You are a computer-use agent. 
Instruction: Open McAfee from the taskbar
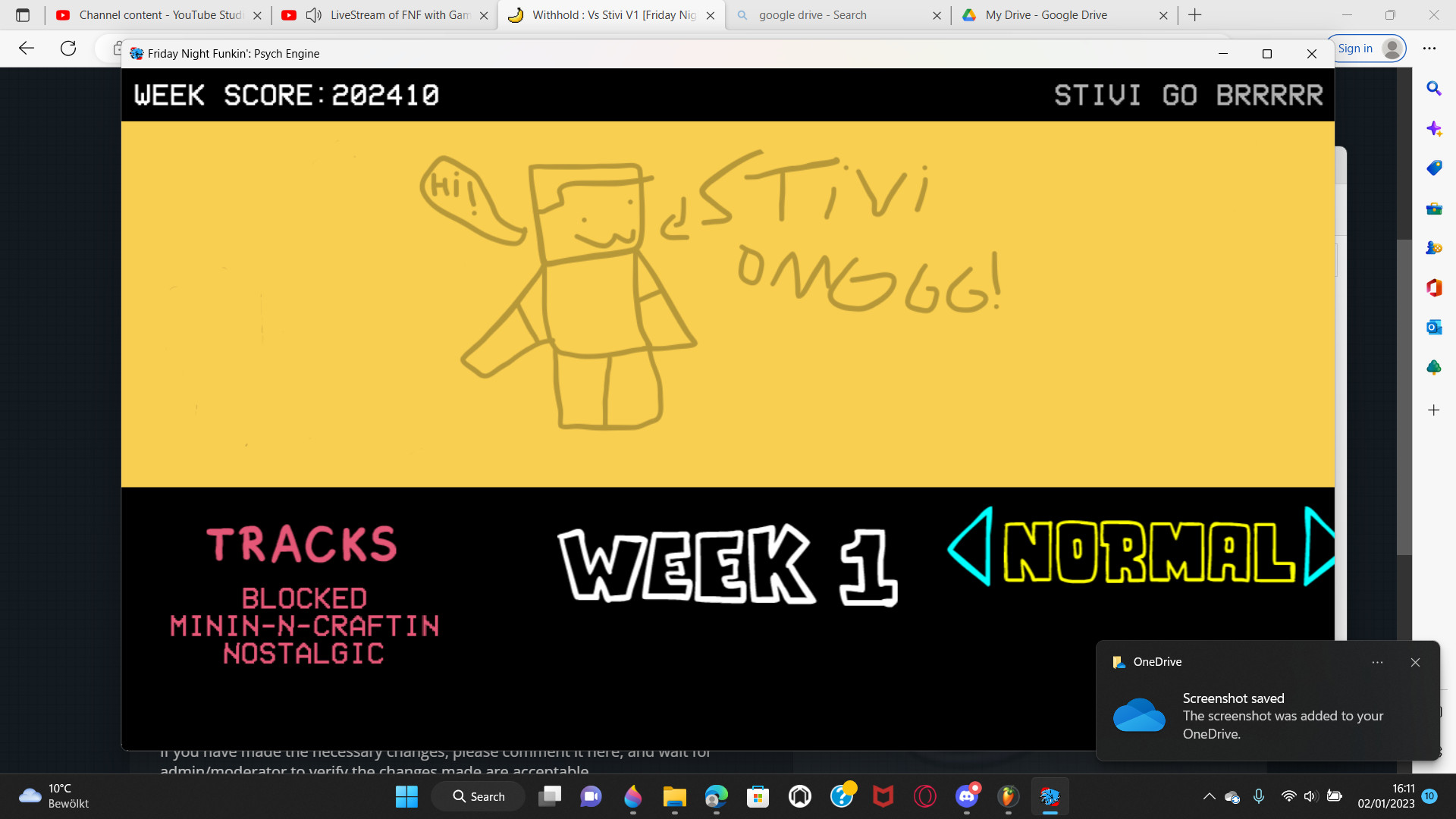point(883,796)
